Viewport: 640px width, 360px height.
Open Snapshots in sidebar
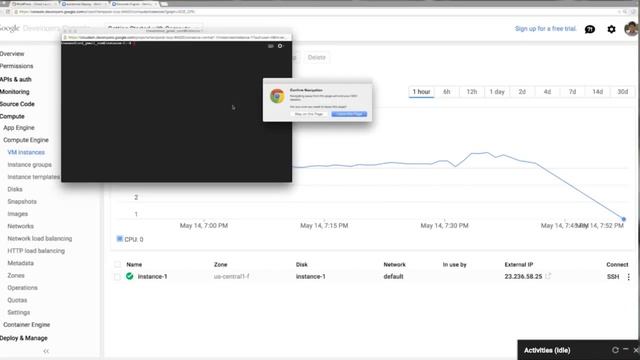pyautogui.click(x=22, y=202)
